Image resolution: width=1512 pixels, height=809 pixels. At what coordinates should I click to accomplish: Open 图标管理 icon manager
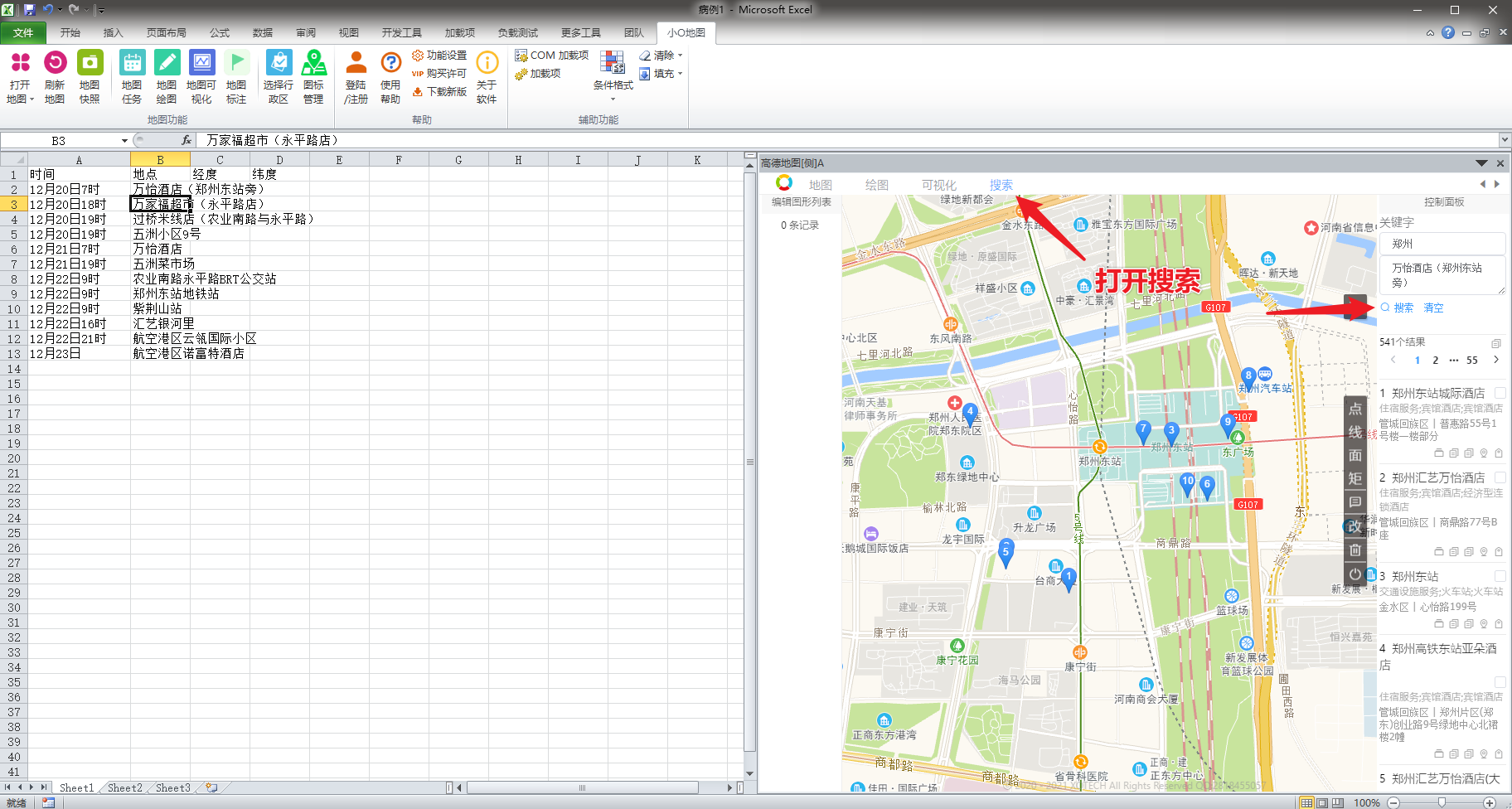(313, 63)
